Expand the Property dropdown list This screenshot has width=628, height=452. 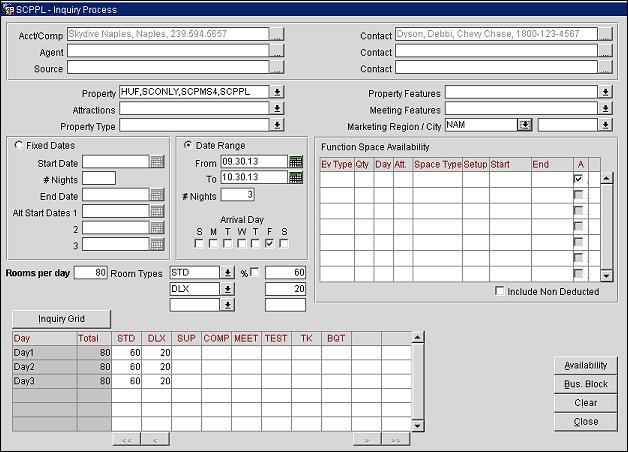(277, 92)
